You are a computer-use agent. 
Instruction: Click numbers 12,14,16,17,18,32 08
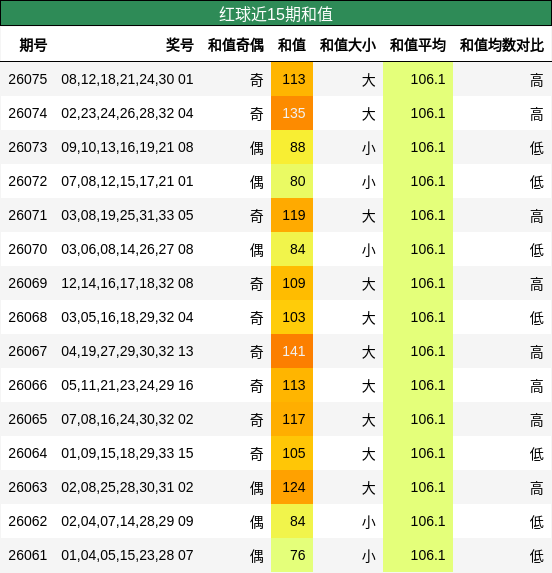(127, 283)
